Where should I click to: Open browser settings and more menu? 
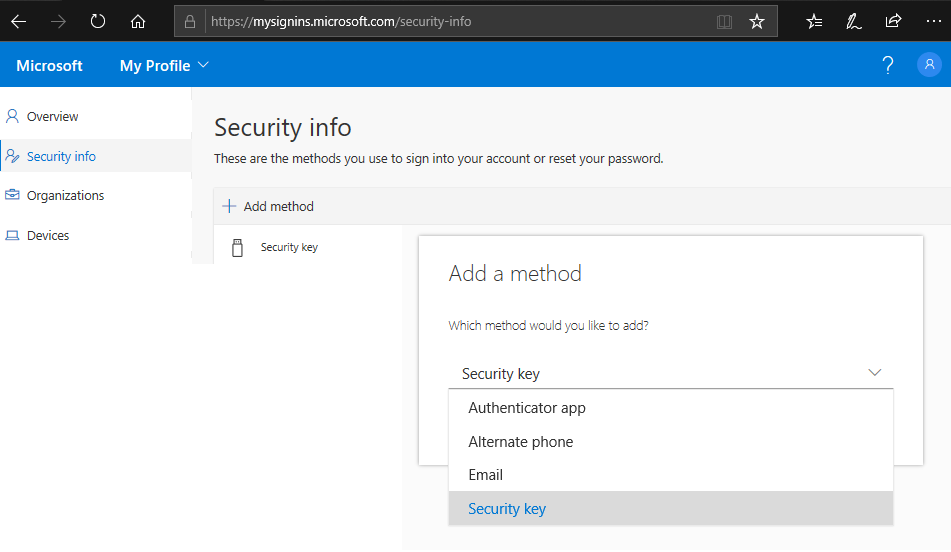click(932, 21)
